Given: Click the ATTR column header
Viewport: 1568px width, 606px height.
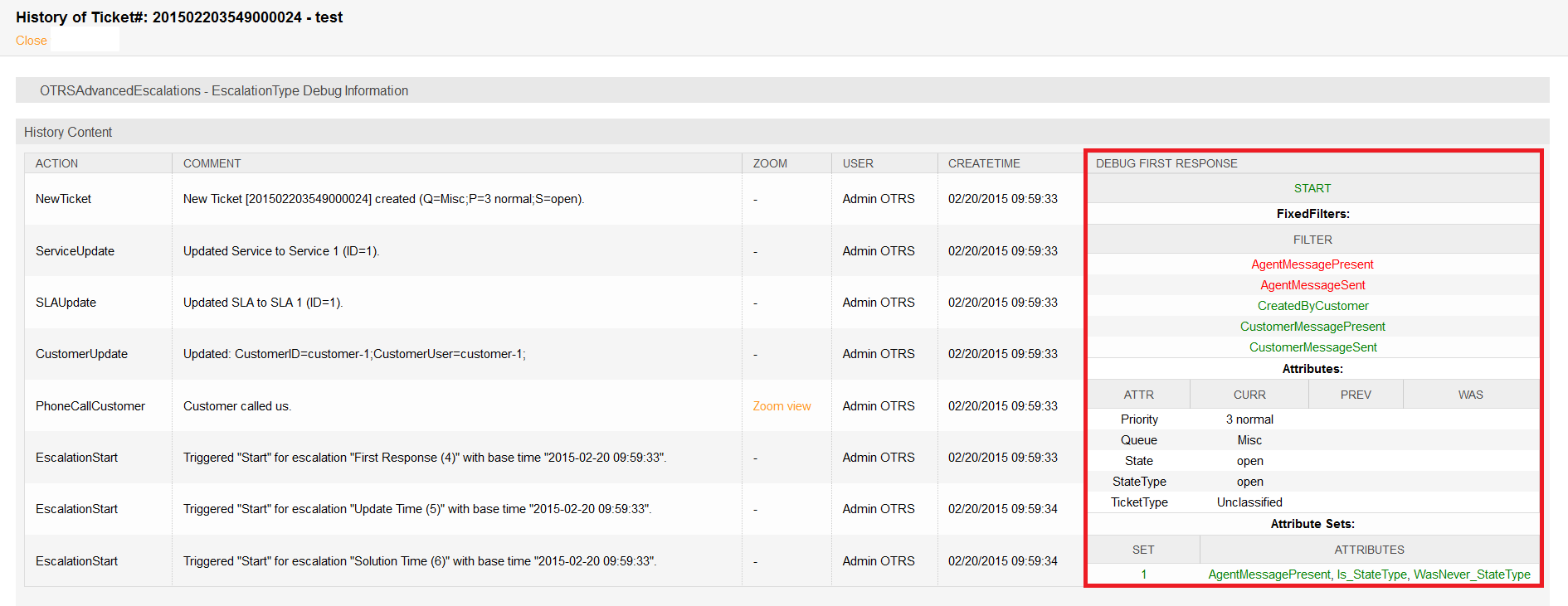Looking at the screenshot, I should coord(1139,395).
